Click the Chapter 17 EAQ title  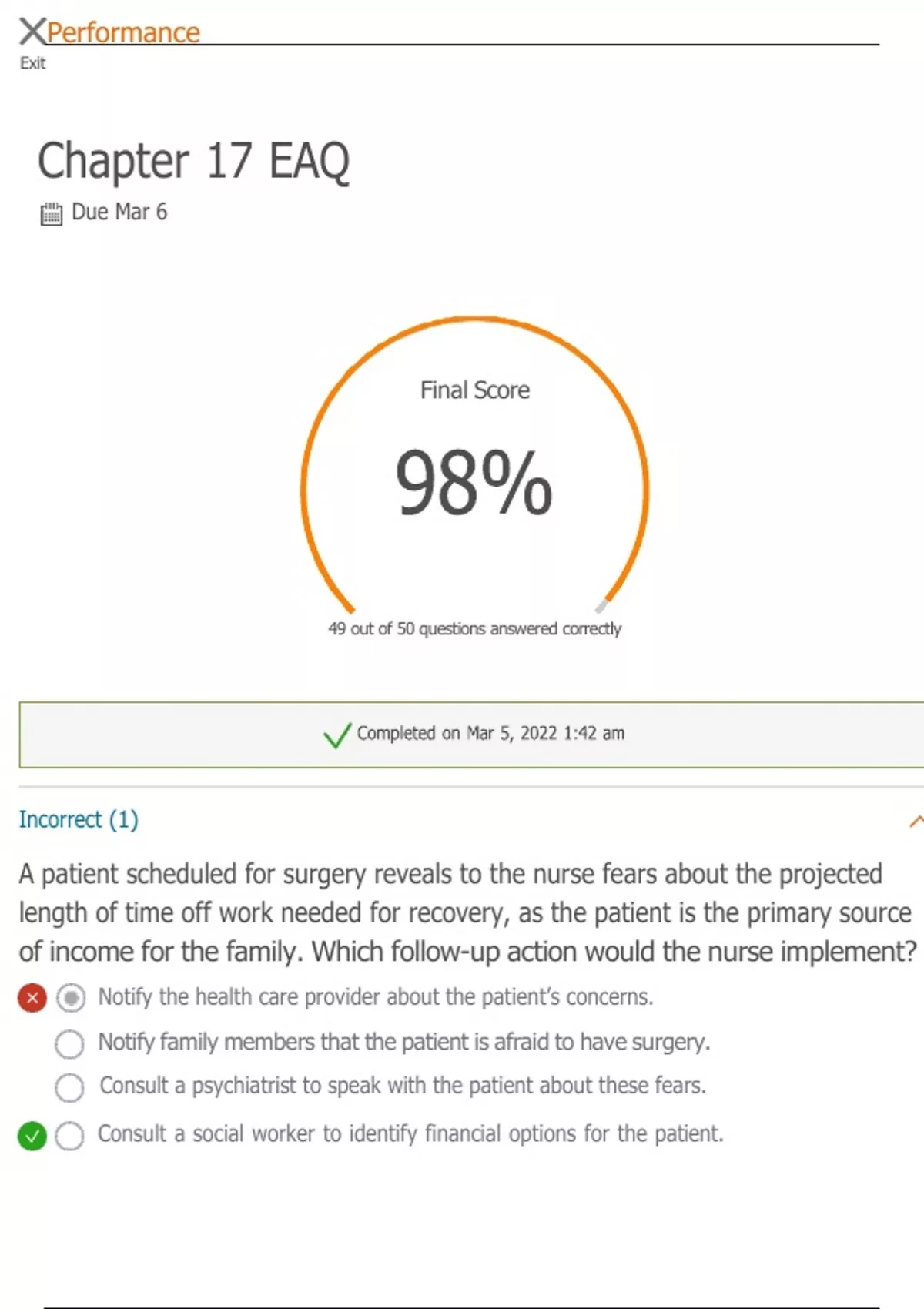tap(193, 161)
